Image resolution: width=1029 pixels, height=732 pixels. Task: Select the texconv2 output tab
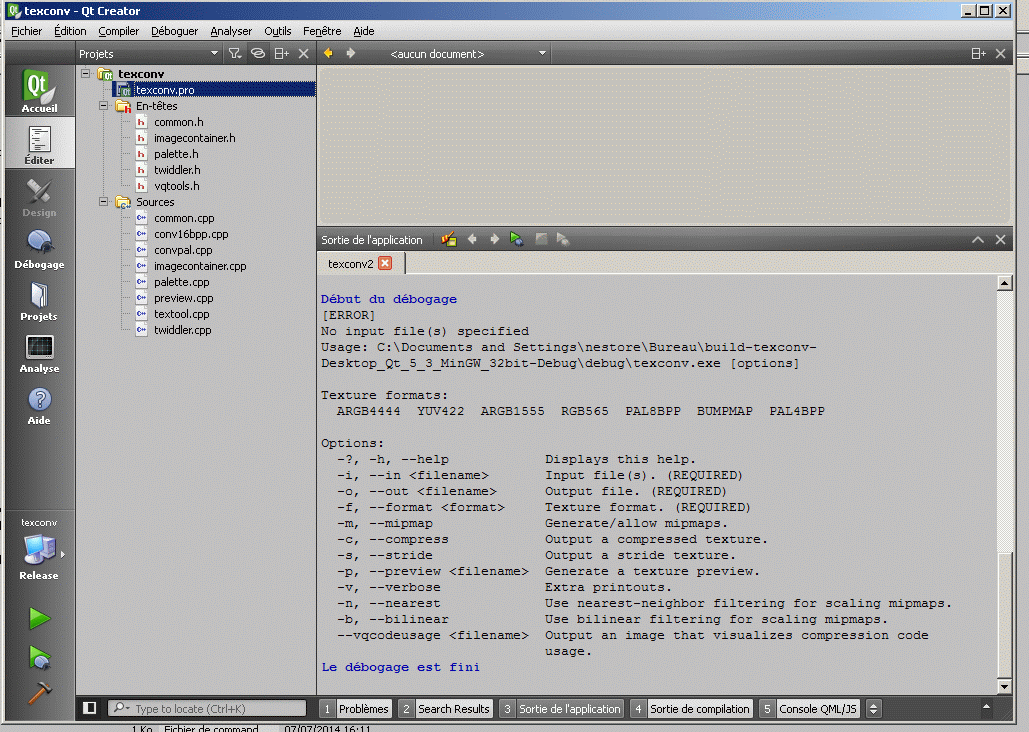(x=350, y=264)
